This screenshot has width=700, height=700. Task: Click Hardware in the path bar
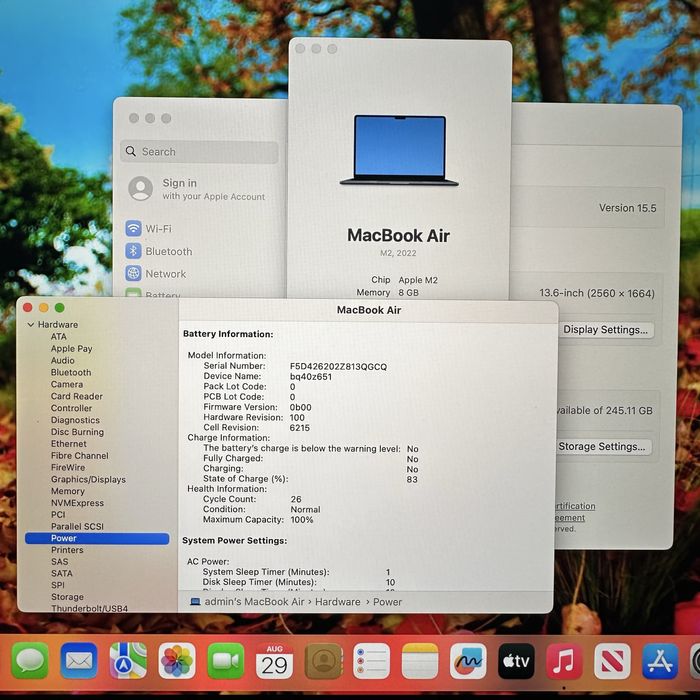click(338, 602)
